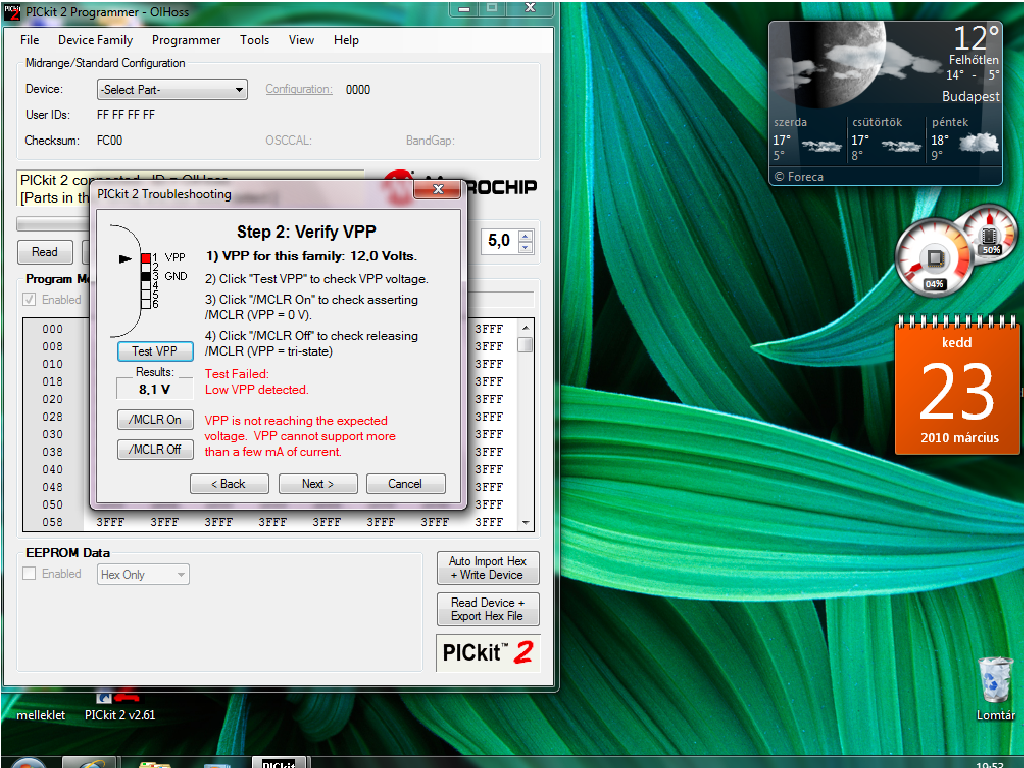Click péntek forecast in weather gadget
Viewport: 1024px width, 768px height.
point(964,139)
